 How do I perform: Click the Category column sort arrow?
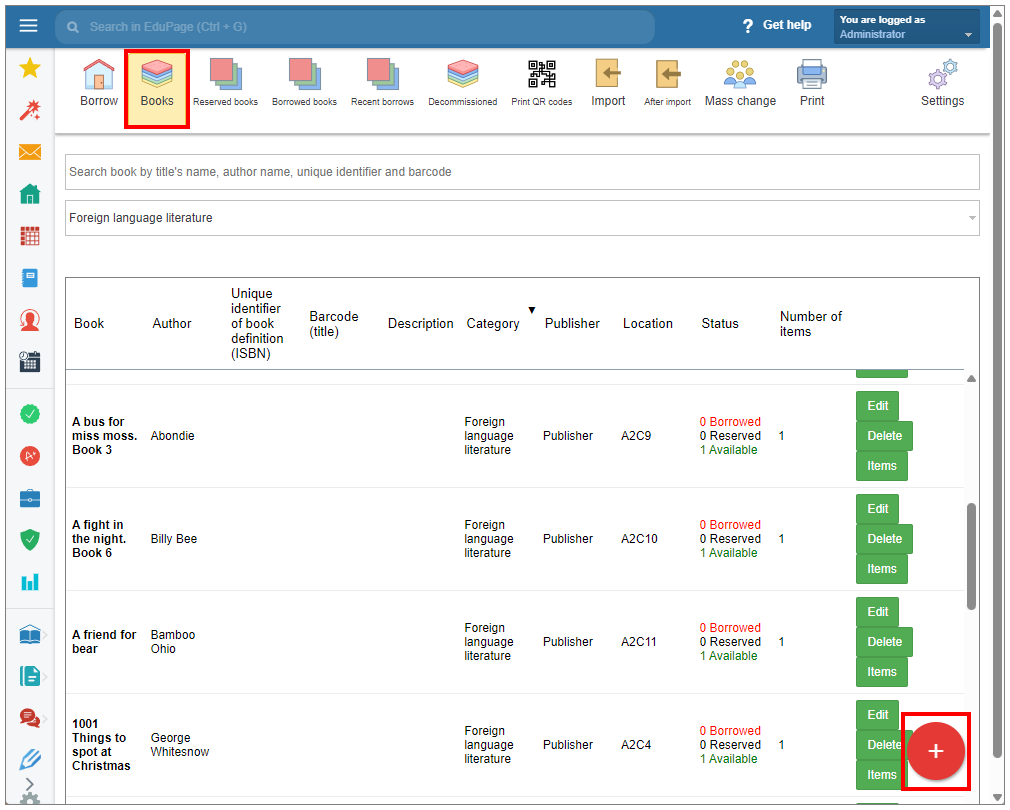click(532, 310)
